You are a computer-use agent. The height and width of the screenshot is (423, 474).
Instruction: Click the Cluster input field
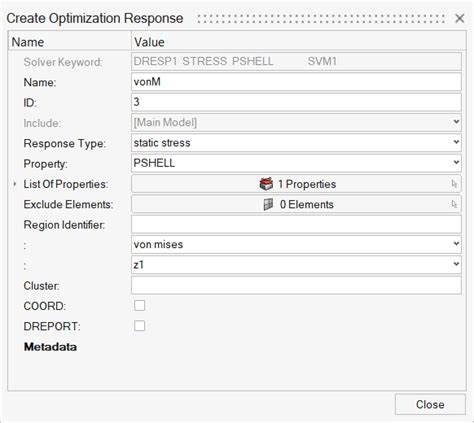(x=296, y=285)
